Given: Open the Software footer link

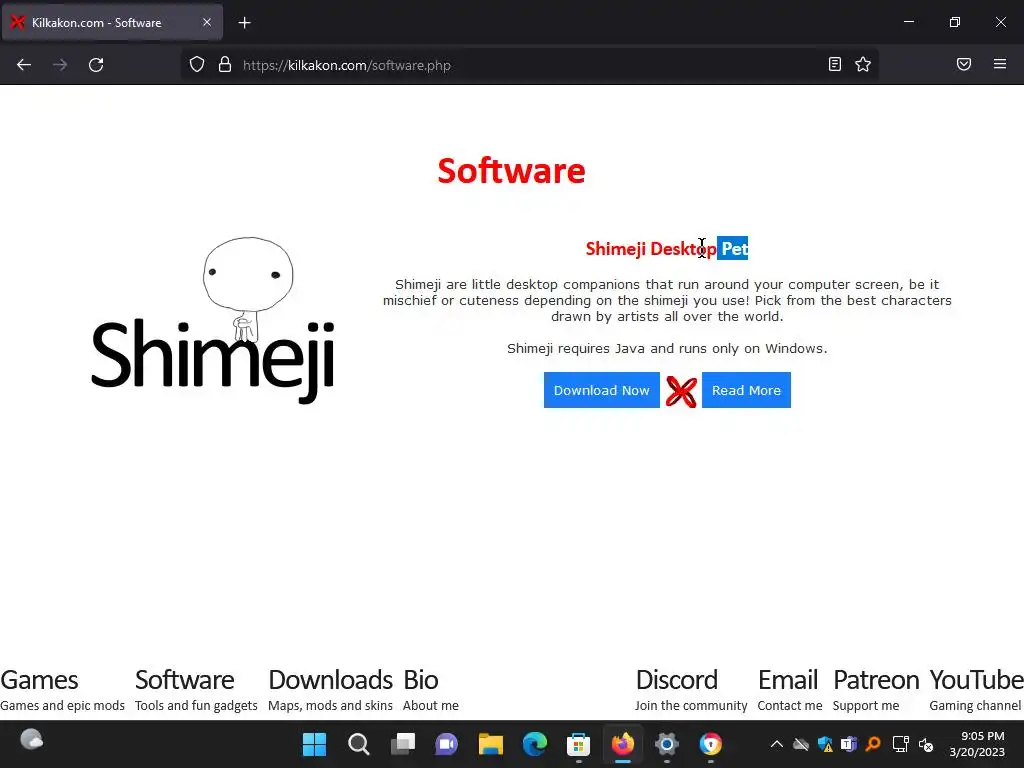Looking at the screenshot, I should click(x=196, y=689).
